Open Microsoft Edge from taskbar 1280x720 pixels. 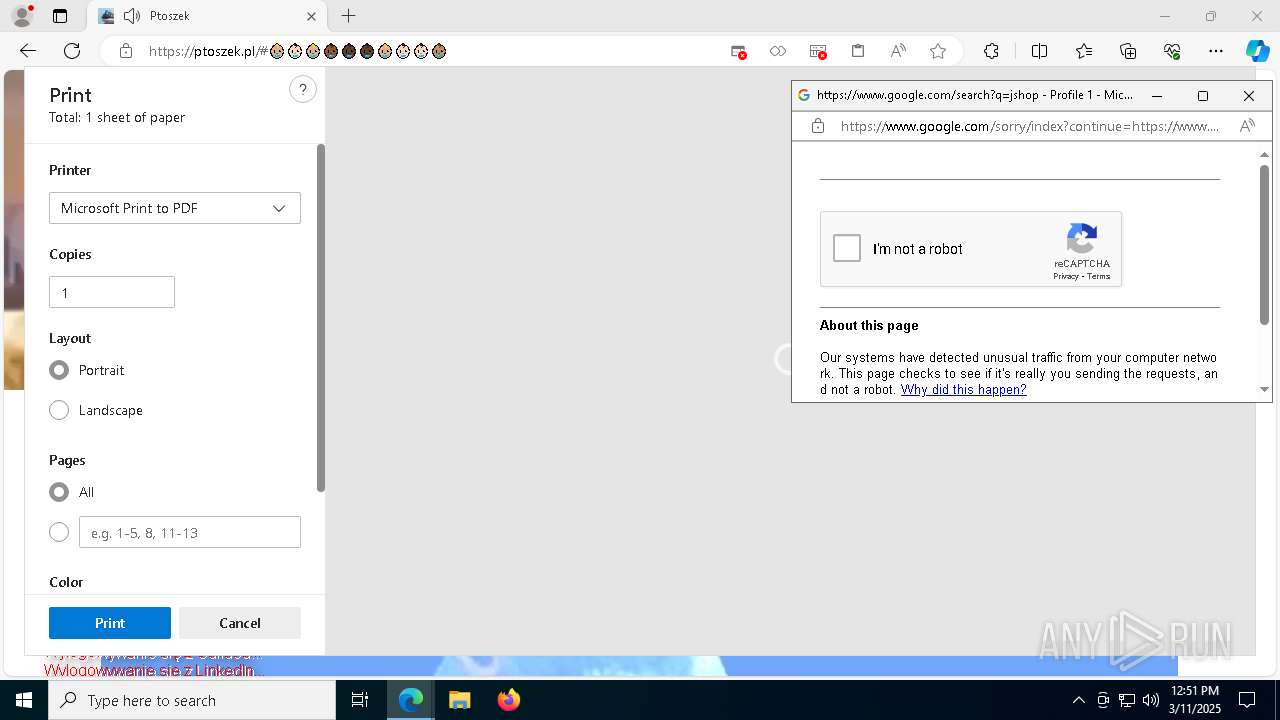(411, 700)
